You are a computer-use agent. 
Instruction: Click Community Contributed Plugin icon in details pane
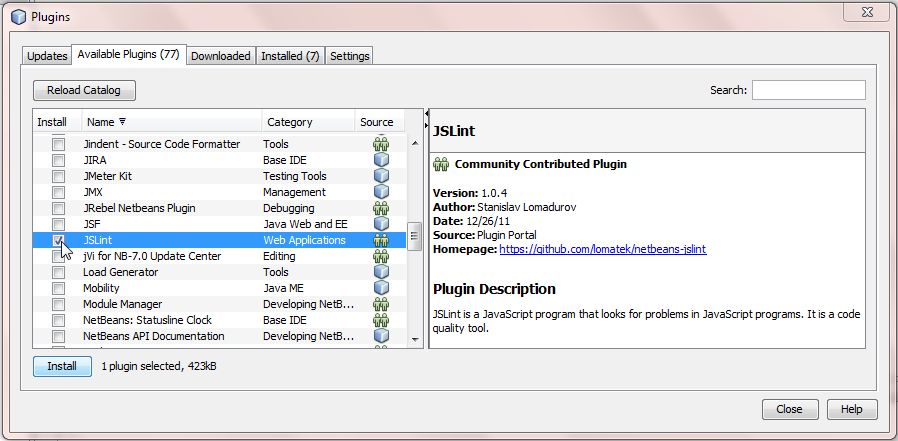(441, 164)
